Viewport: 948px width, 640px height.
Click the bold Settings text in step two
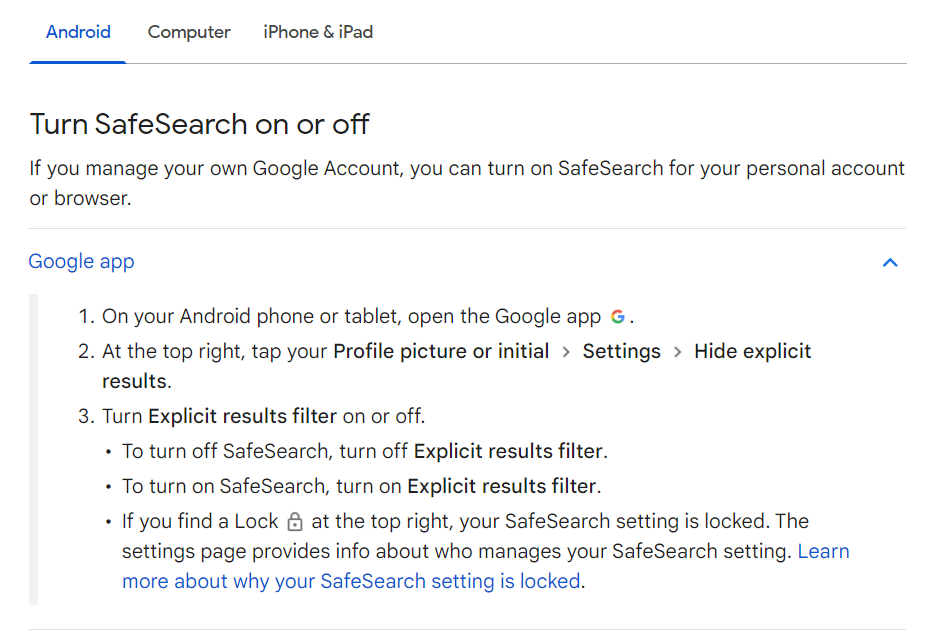tap(622, 352)
